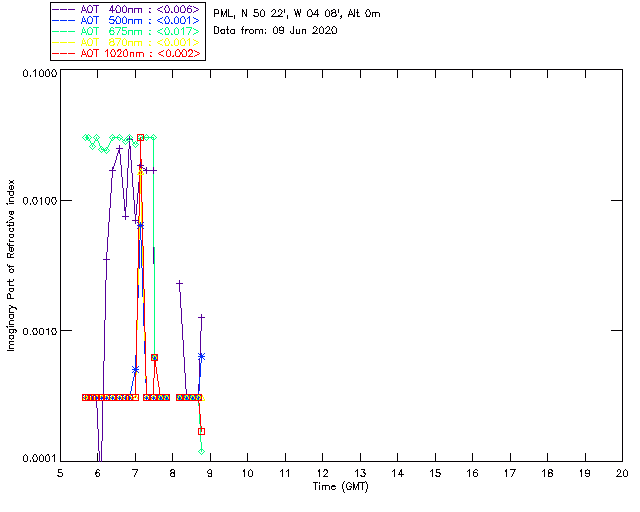Click the x-axis tick label 19
The height and width of the screenshot is (512, 640).
pos(585,473)
